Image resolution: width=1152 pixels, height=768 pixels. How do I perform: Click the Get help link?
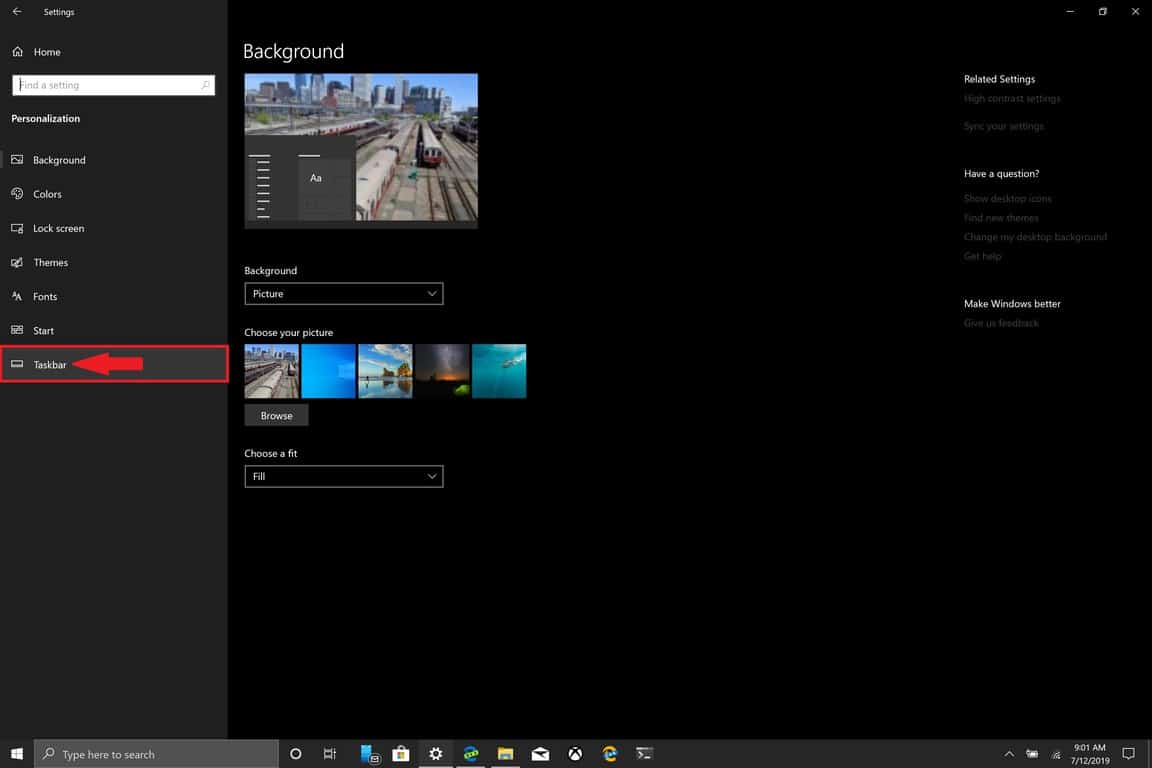[982, 256]
